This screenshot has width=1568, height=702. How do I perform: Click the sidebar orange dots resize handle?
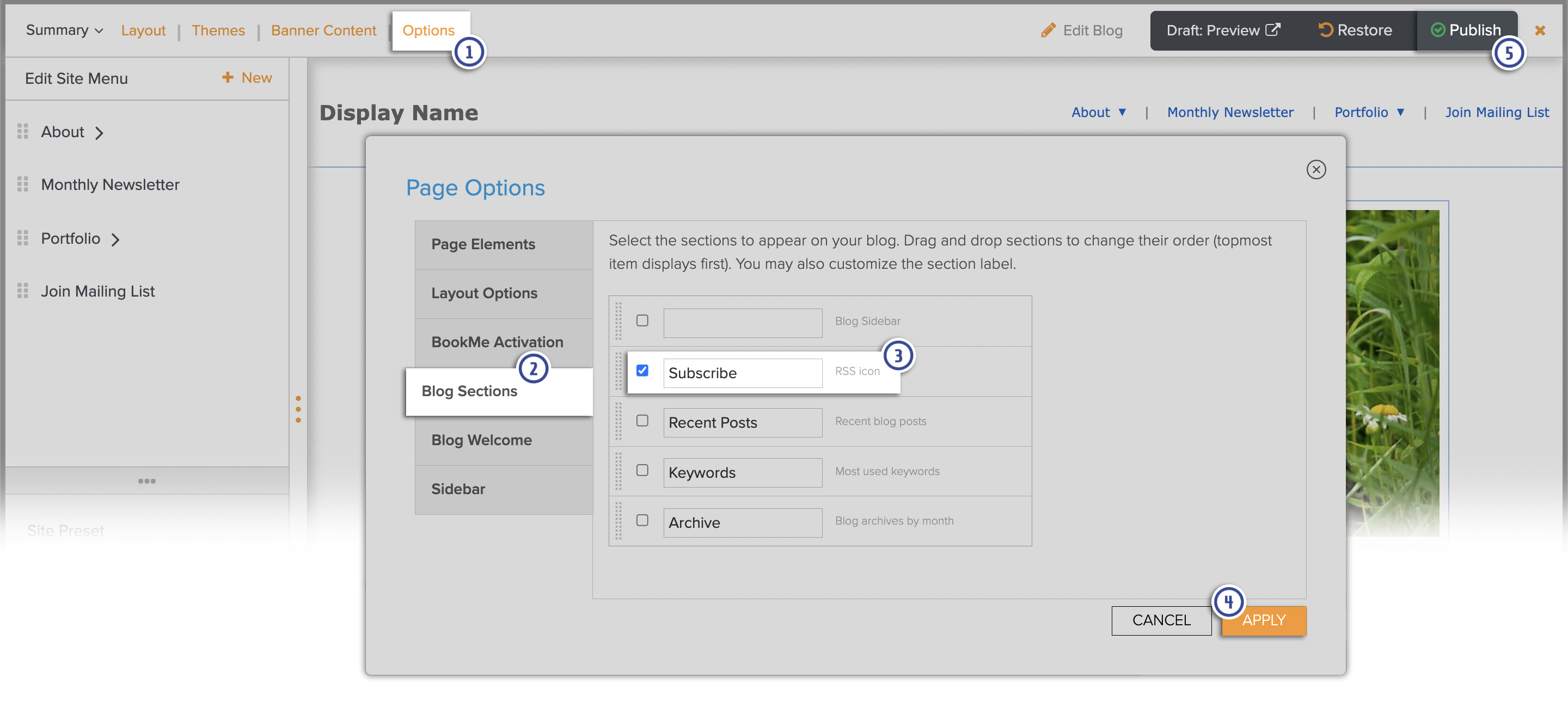tap(298, 409)
